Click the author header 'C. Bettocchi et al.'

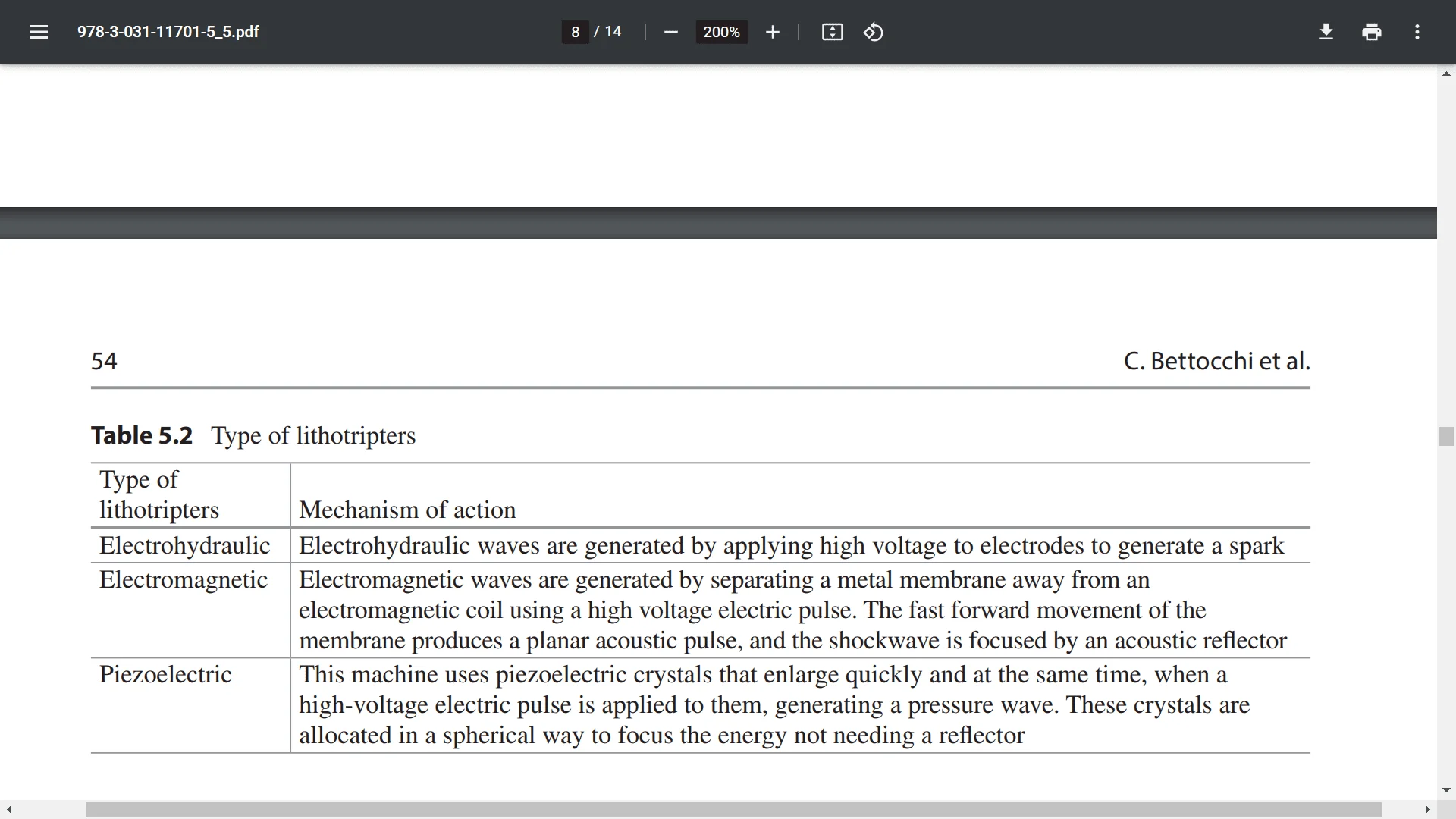point(1216,361)
